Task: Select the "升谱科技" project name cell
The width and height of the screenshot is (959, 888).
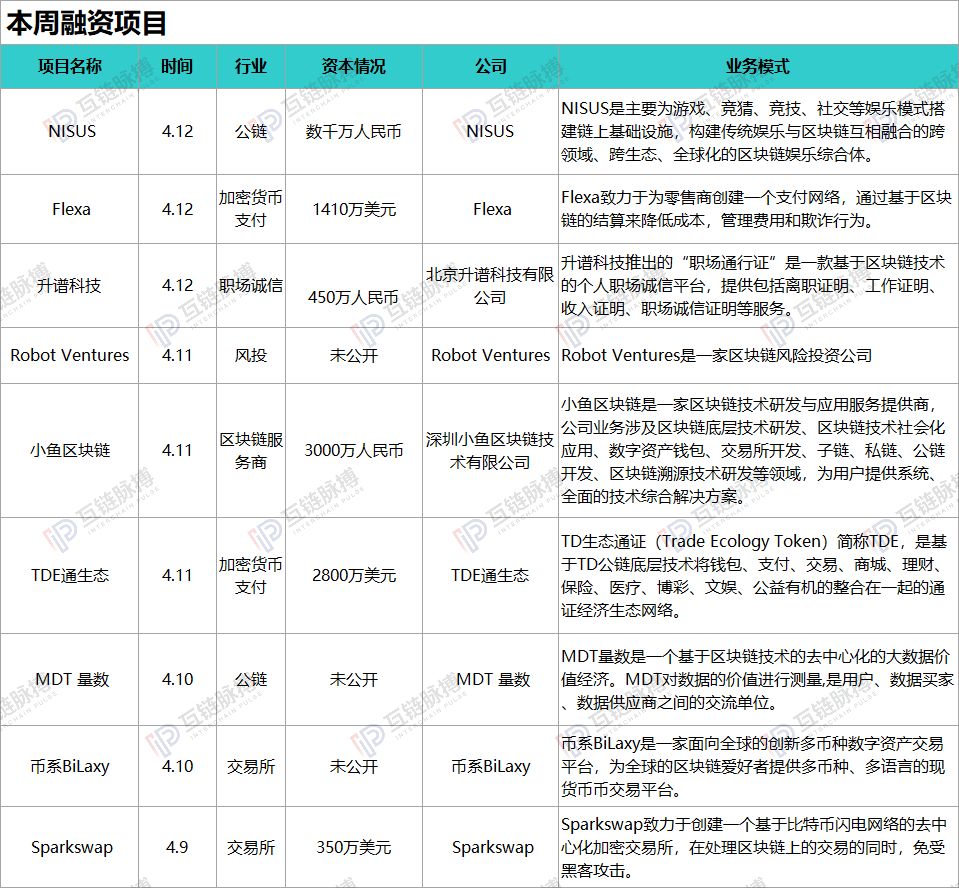Action: (69, 286)
